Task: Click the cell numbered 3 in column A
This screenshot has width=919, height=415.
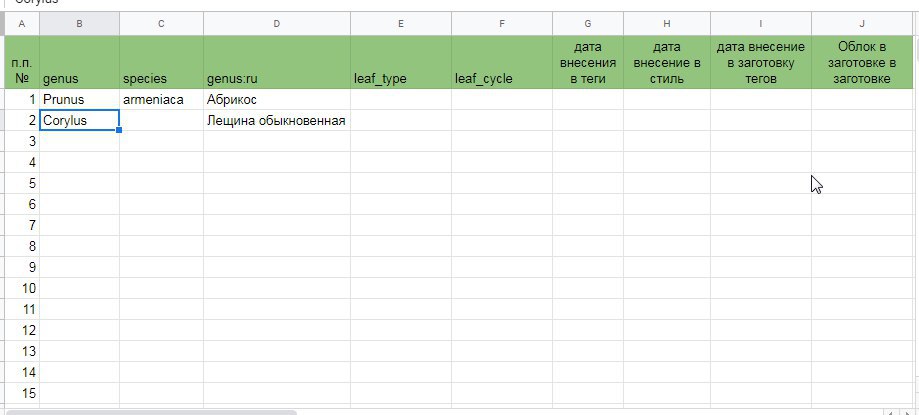Action: (x=22, y=141)
